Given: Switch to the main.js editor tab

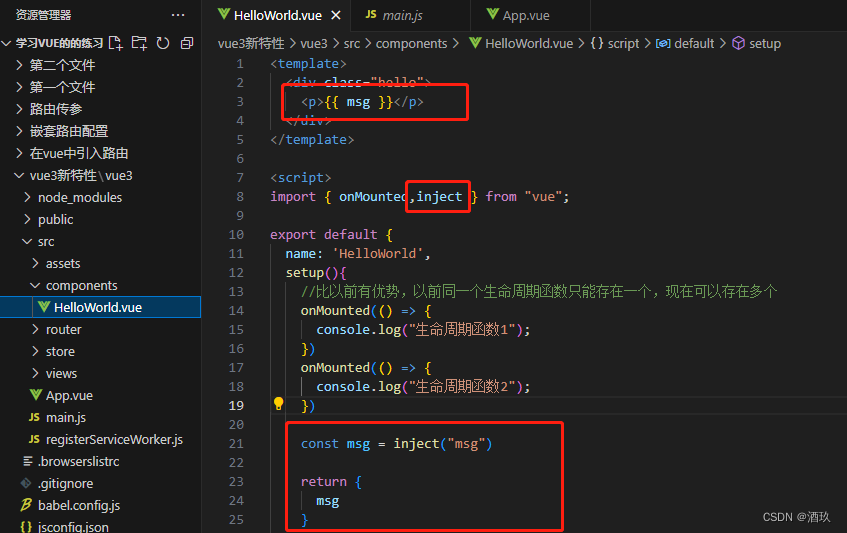Looking at the screenshot, I should pyautogui.click(x=411, y=15).
